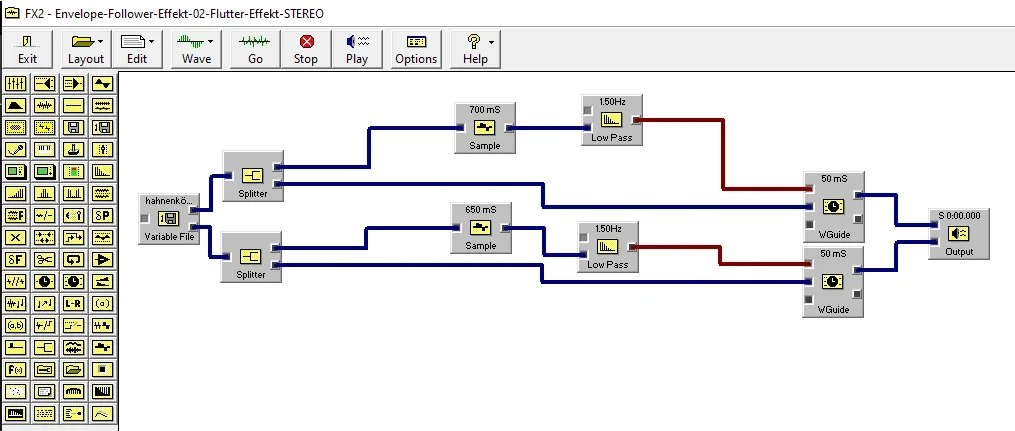
Task: Pick the L-R module in palette
Action: 74,304
